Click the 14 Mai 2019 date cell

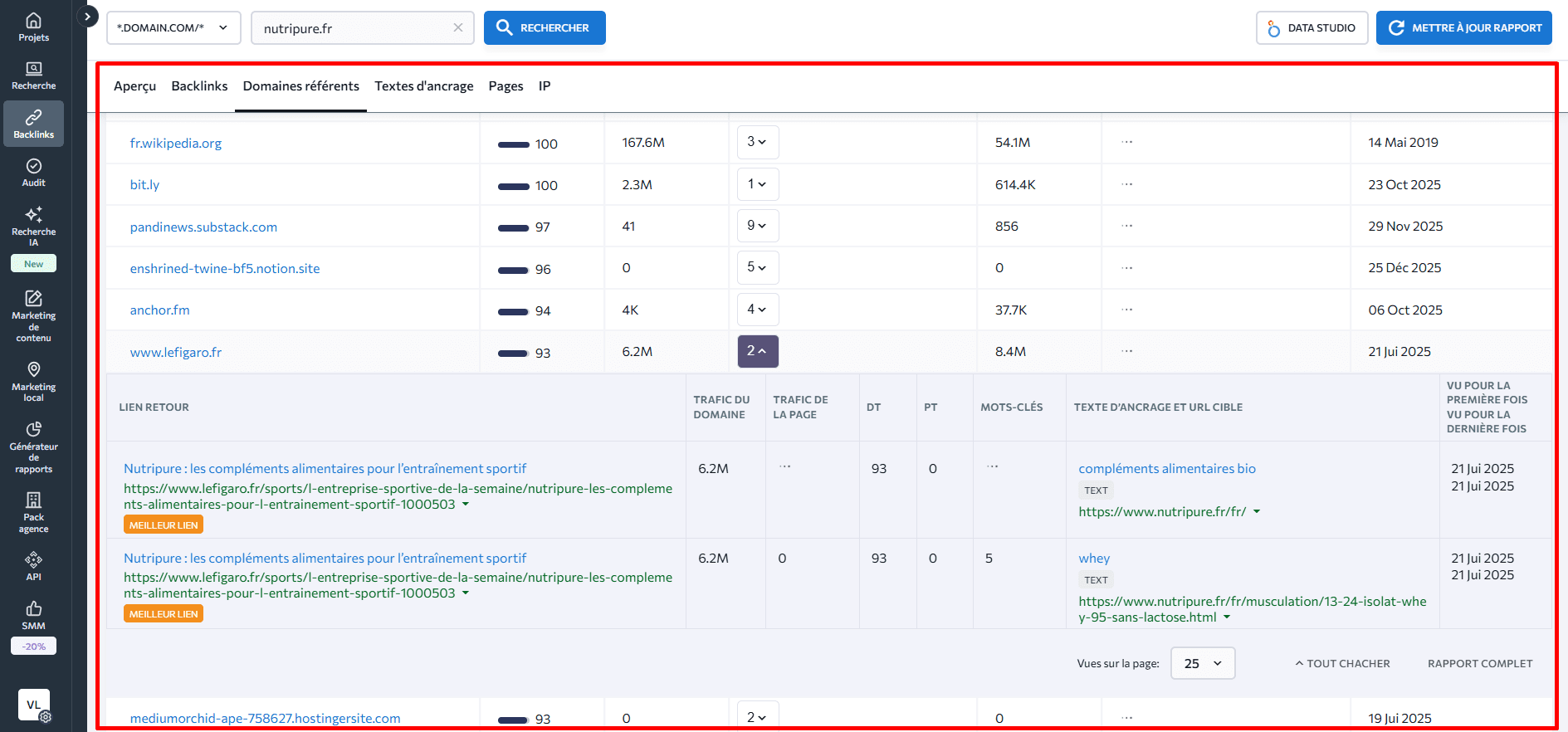tap(1403, 142)
